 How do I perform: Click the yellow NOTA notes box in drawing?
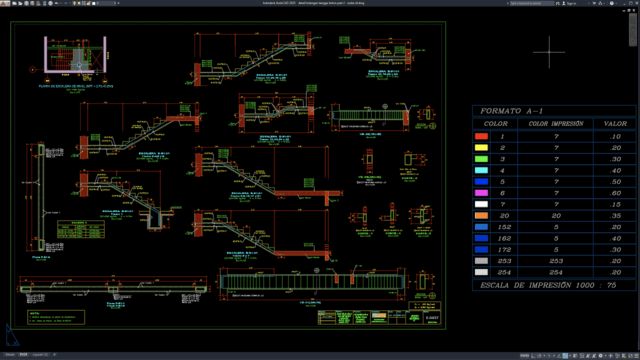[x=56, y=317]
